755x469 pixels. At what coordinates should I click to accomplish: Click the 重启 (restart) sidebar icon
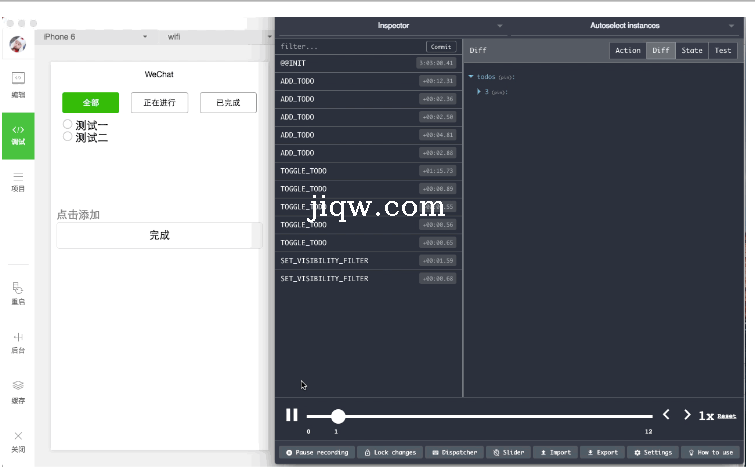pos(18,293)
